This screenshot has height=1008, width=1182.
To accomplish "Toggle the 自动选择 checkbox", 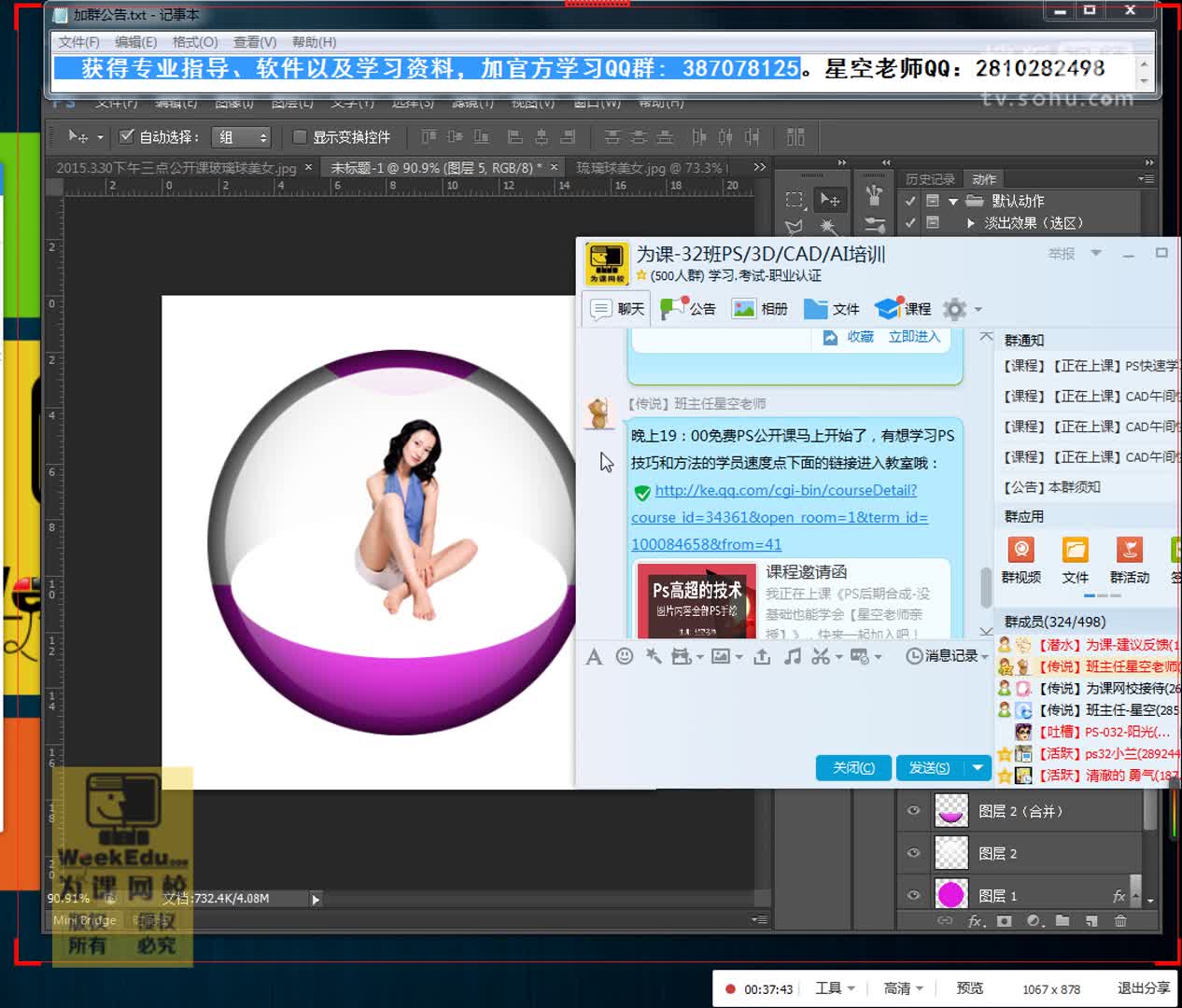I will pyautogui.click(x=127, y=136).
